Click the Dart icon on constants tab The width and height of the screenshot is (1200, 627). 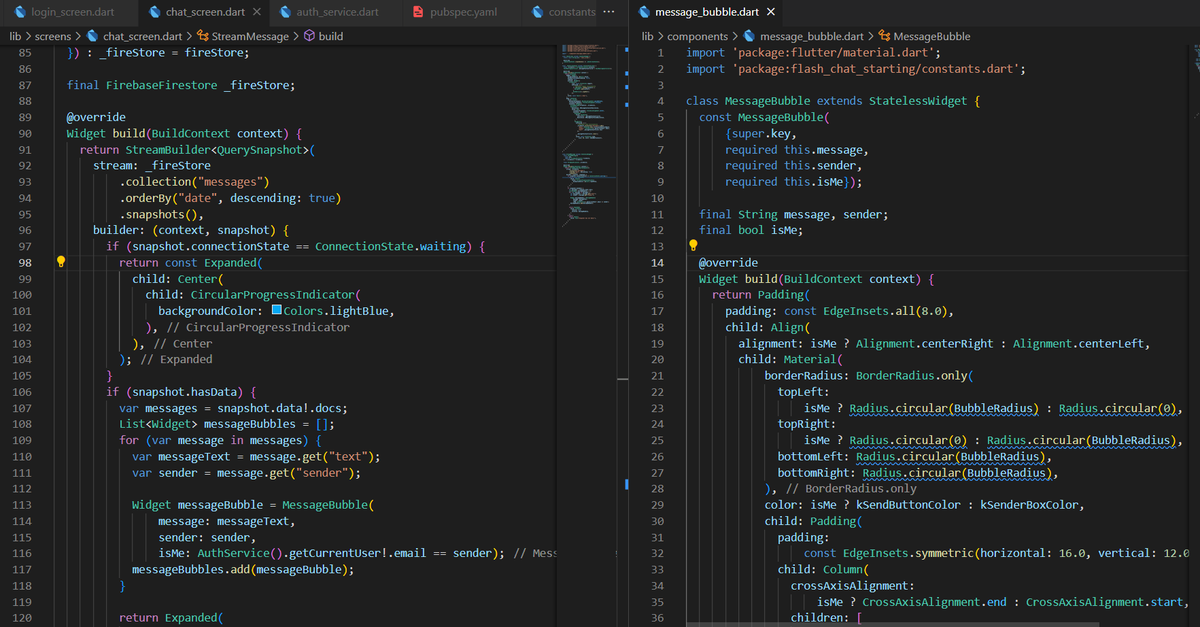(x=536, y=12)
